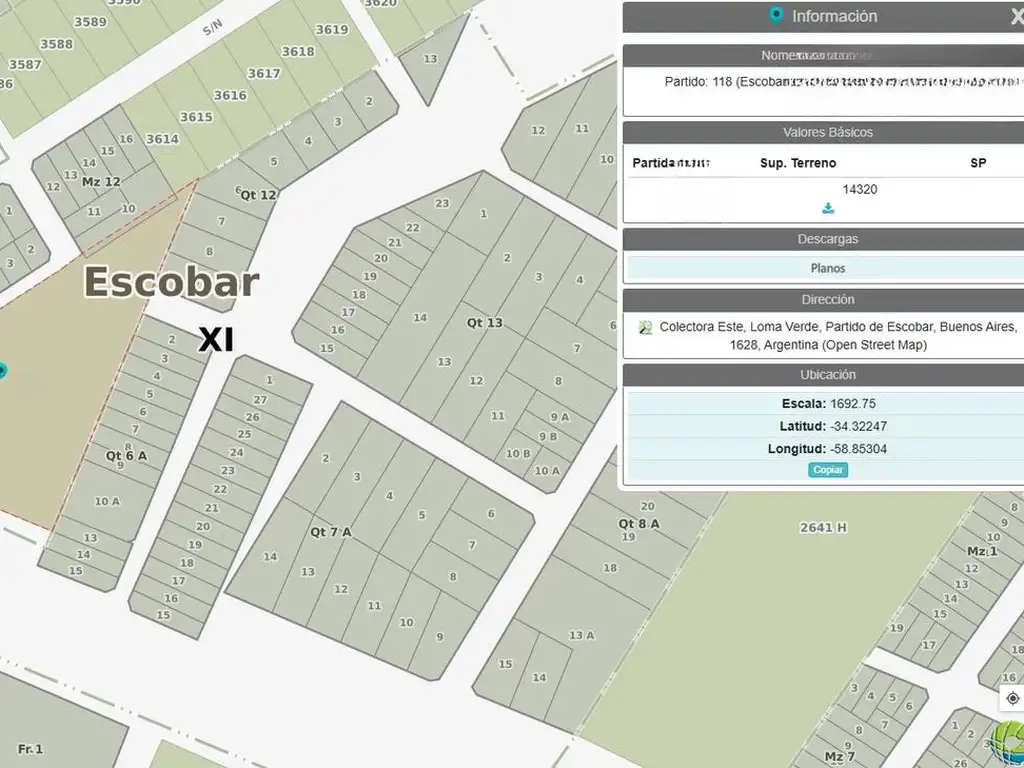1024x768 pixels.
Task: Click the globe logo in the corner
Action: pos(1006,745)
